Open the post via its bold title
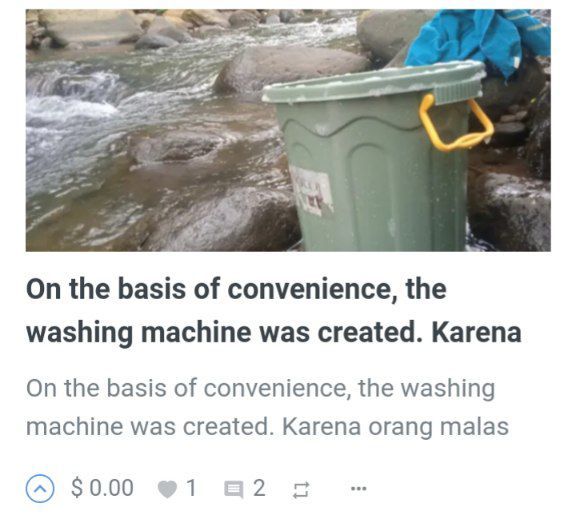Viewport: 576px width, 523px height. (274, 311)
